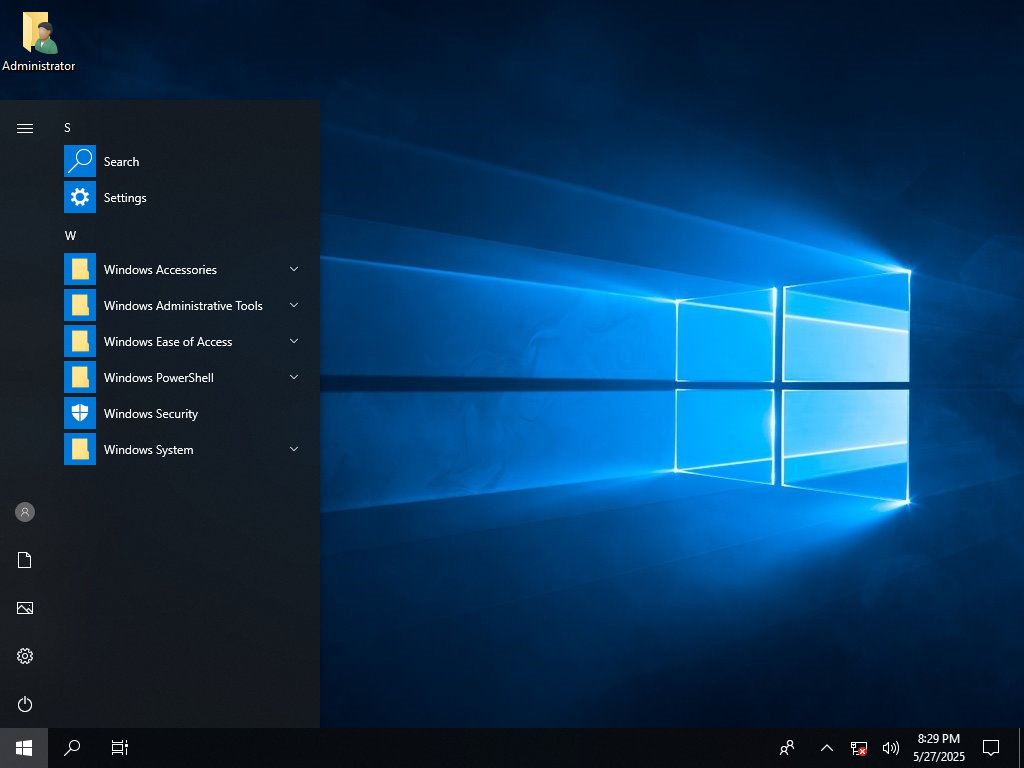The height and width of the screenshot is (768, 1024).
Task: Click the W letter group header
Action: coord(71,236)
